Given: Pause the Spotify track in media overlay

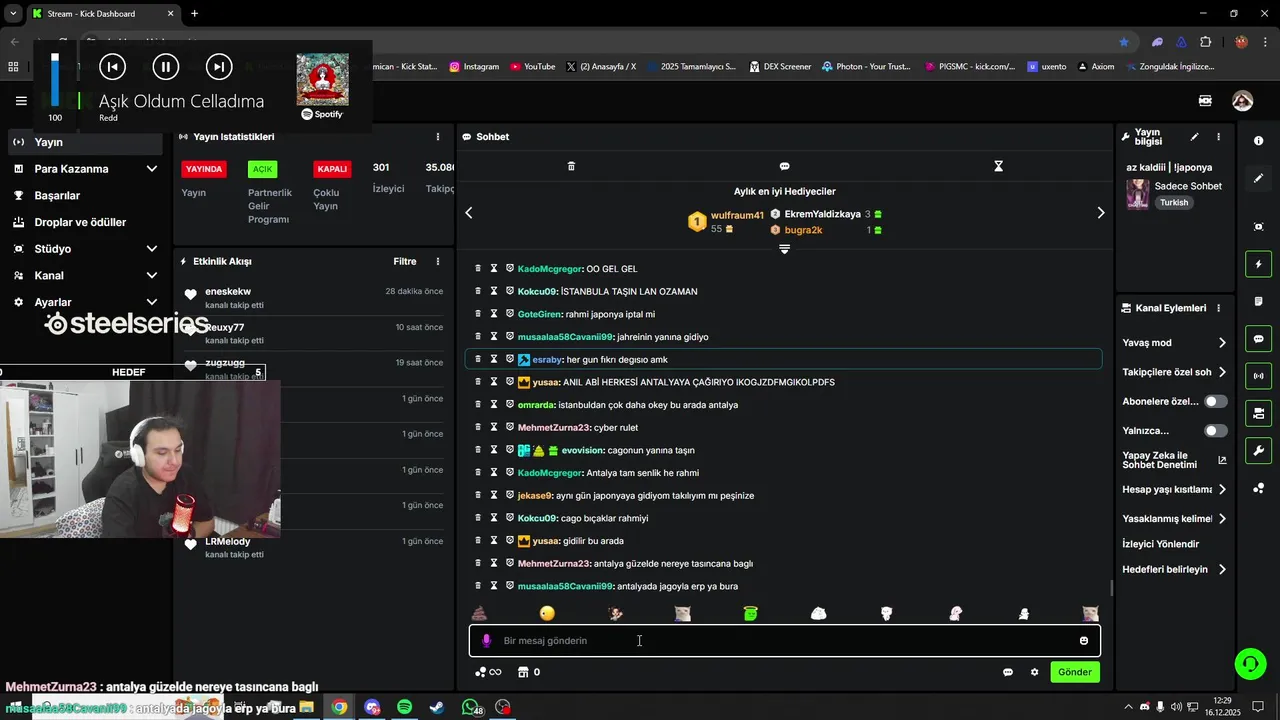Looking at the screenshot, I should 166,67.
